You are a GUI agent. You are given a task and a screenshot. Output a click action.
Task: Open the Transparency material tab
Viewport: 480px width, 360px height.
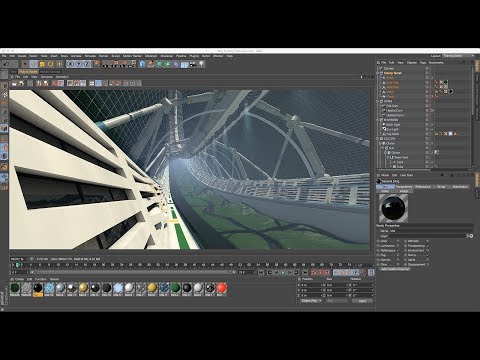coord(404,187)
